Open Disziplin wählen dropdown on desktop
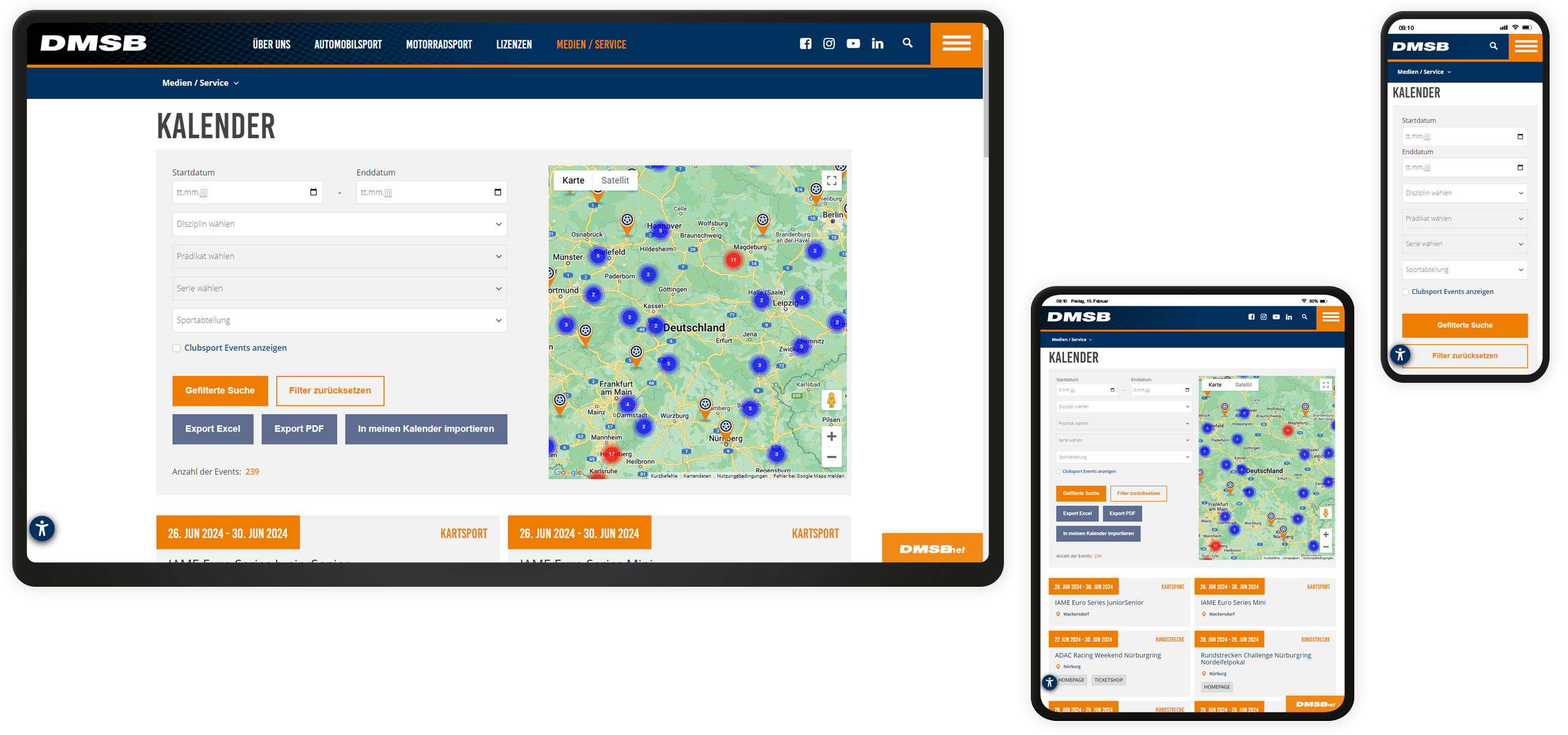The width and height of the screenshot is (1568, 735). (x=339, y=224)
